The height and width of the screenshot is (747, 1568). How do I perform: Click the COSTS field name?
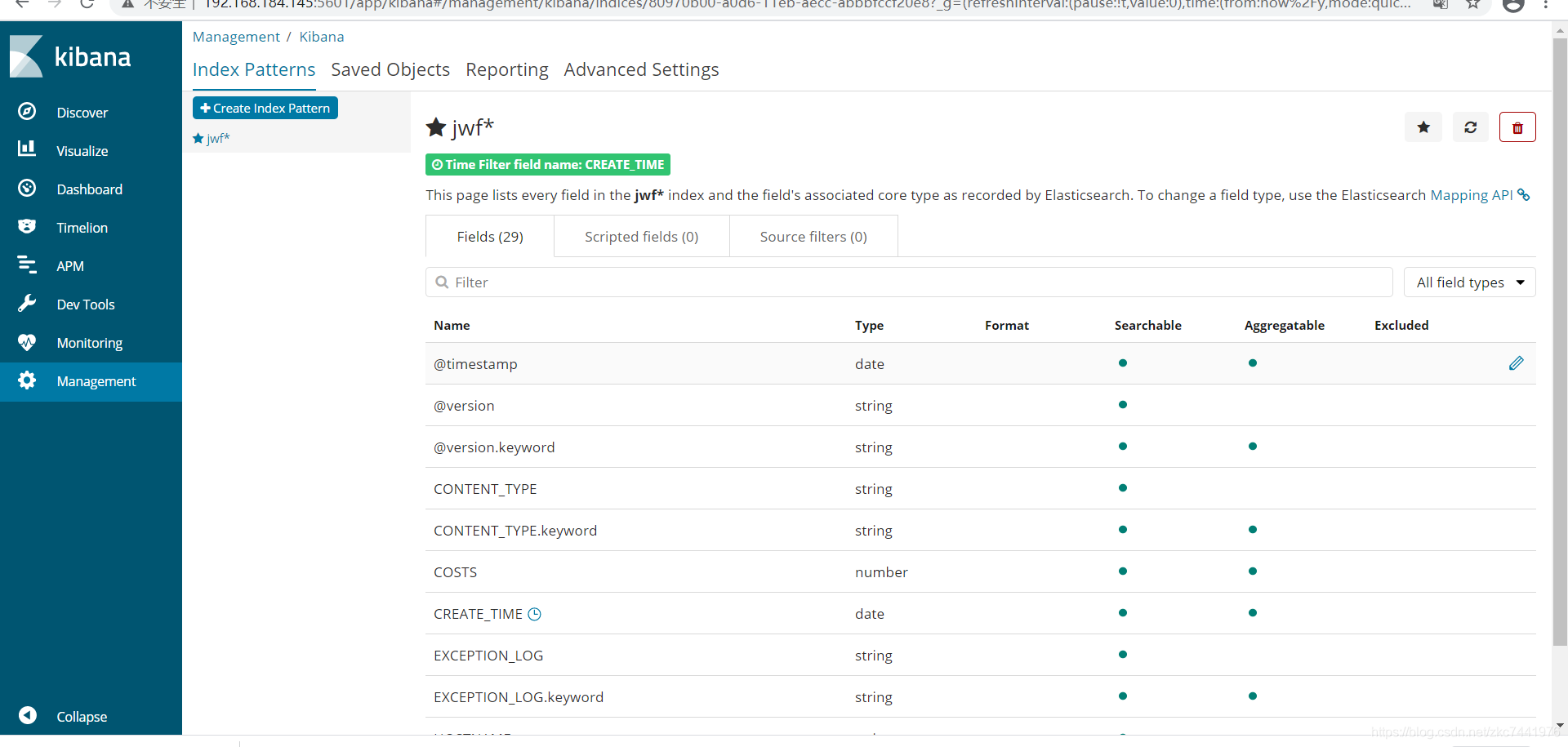point(455,572)
